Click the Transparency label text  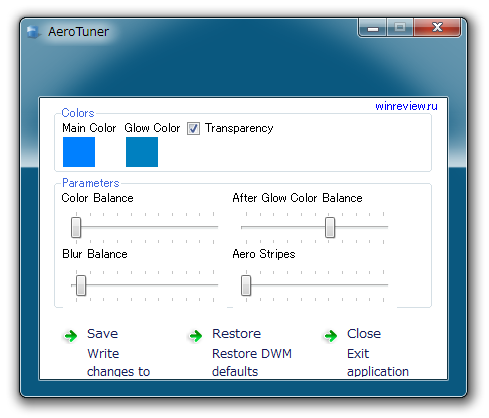[x=239, y=128]
